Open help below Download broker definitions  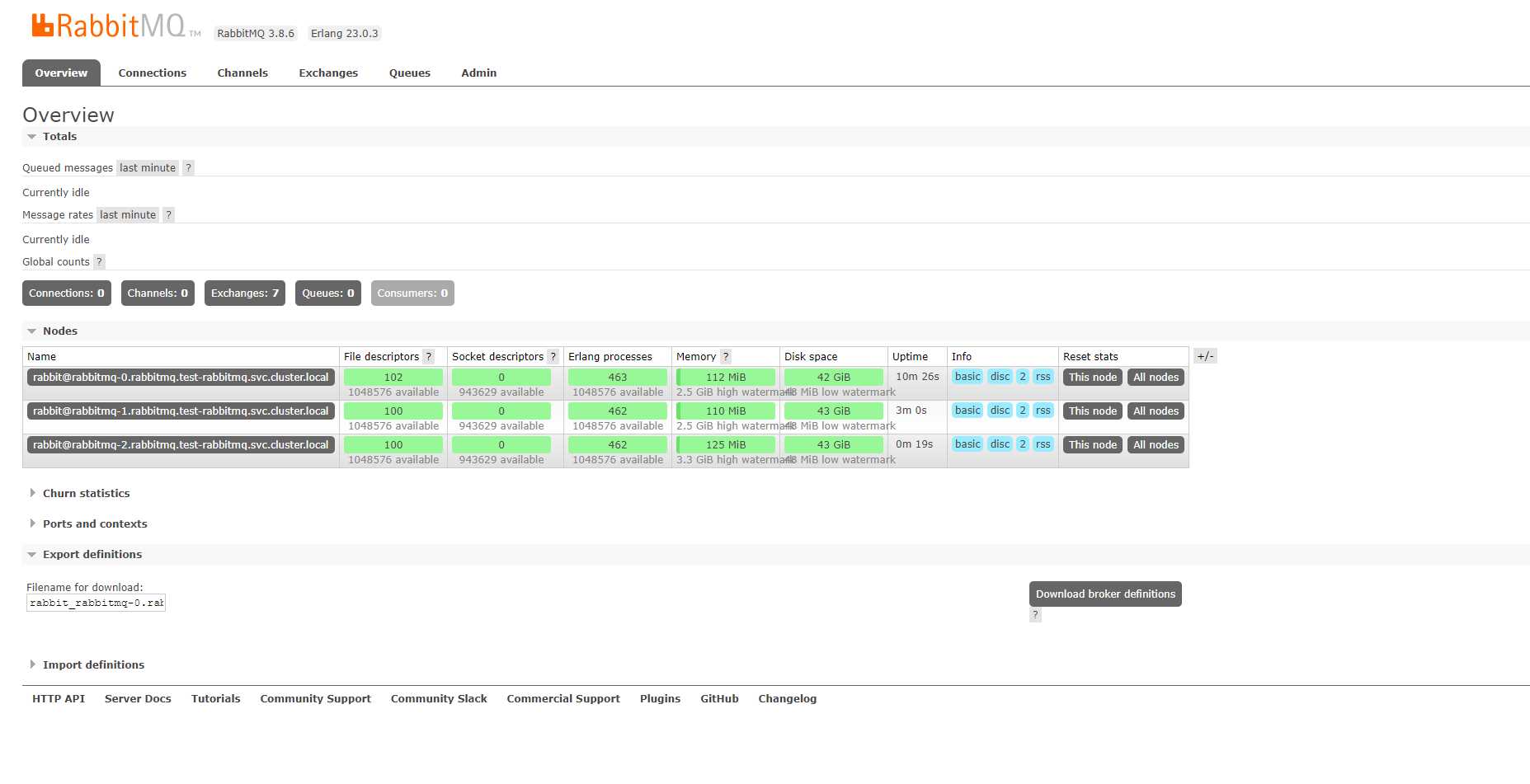click(1035, 615)
